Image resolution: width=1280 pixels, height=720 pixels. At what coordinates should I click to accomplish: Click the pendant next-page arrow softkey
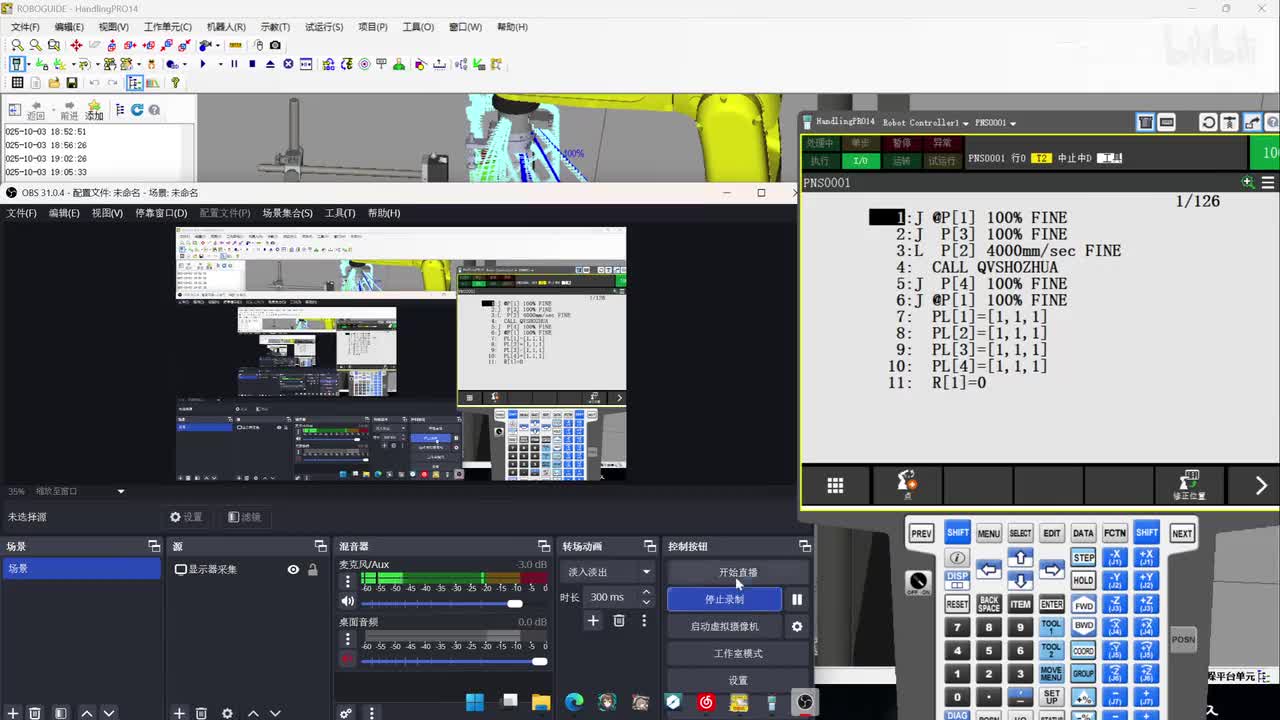[1260, 486]
